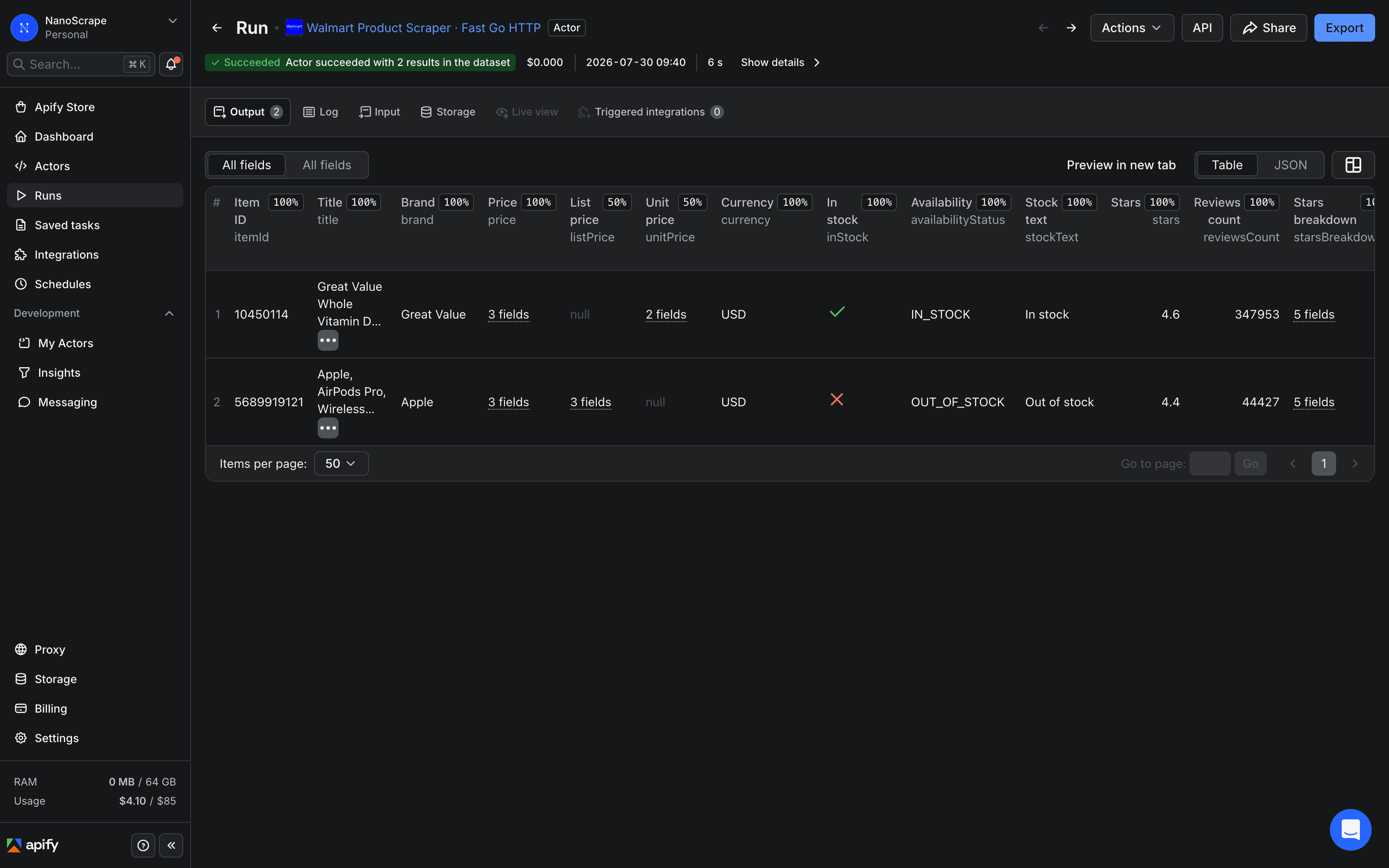Open Walmart Product Scraper link
Viewport: 1389px width, 868px height.
424,27
